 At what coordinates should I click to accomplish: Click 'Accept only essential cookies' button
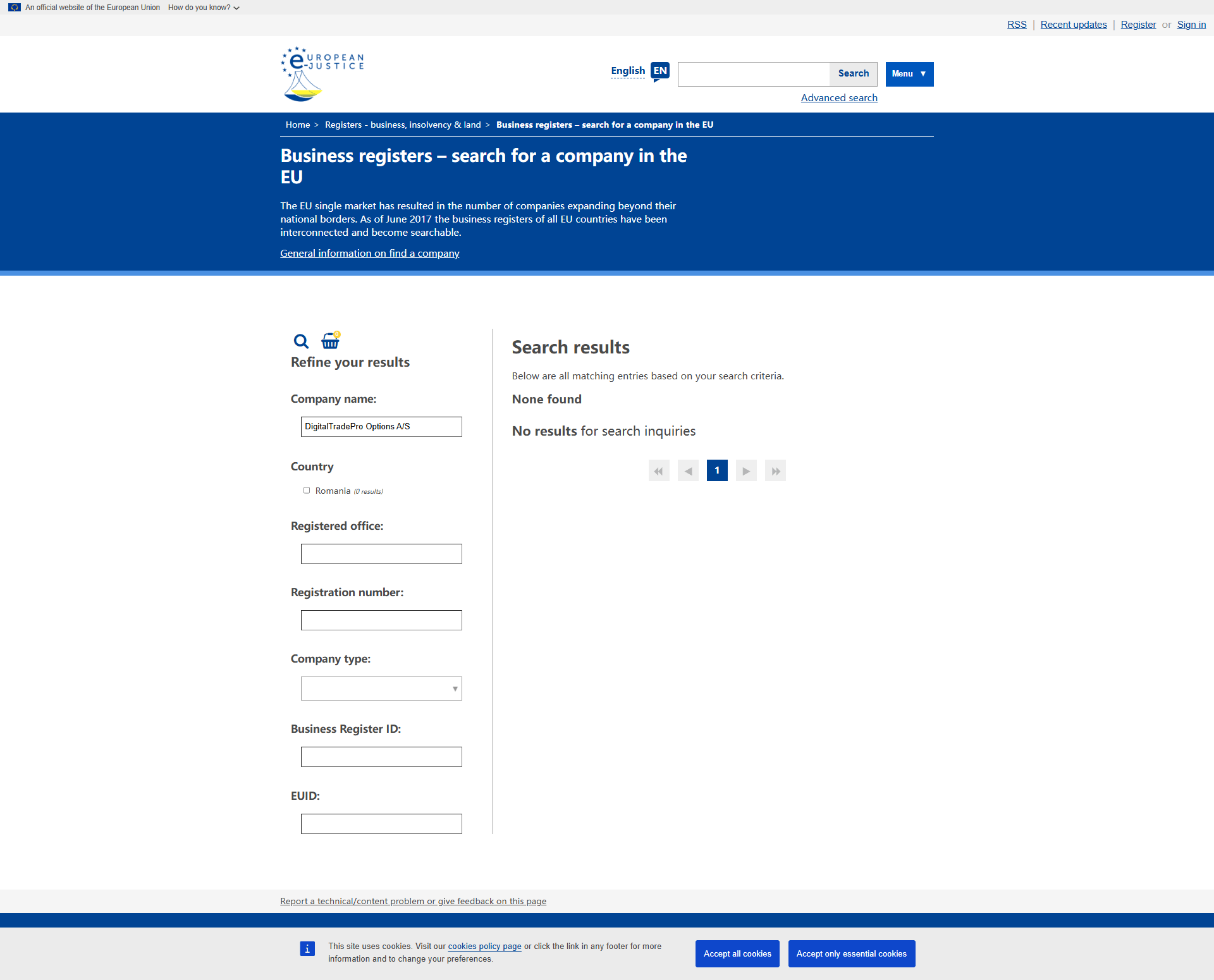click(x=852, y=953)
